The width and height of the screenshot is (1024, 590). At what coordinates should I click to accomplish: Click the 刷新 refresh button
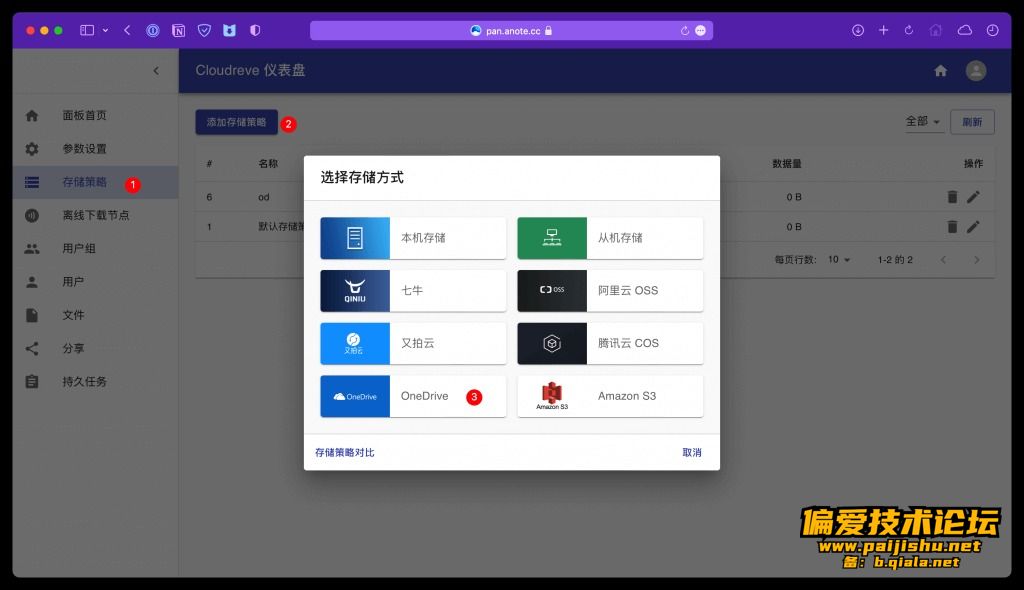(972, 122)
